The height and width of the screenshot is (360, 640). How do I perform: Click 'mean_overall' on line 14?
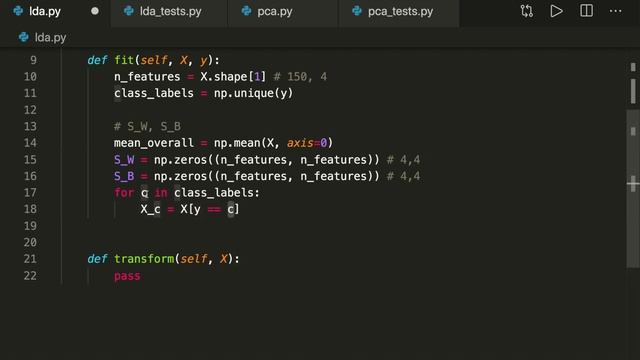153,143
